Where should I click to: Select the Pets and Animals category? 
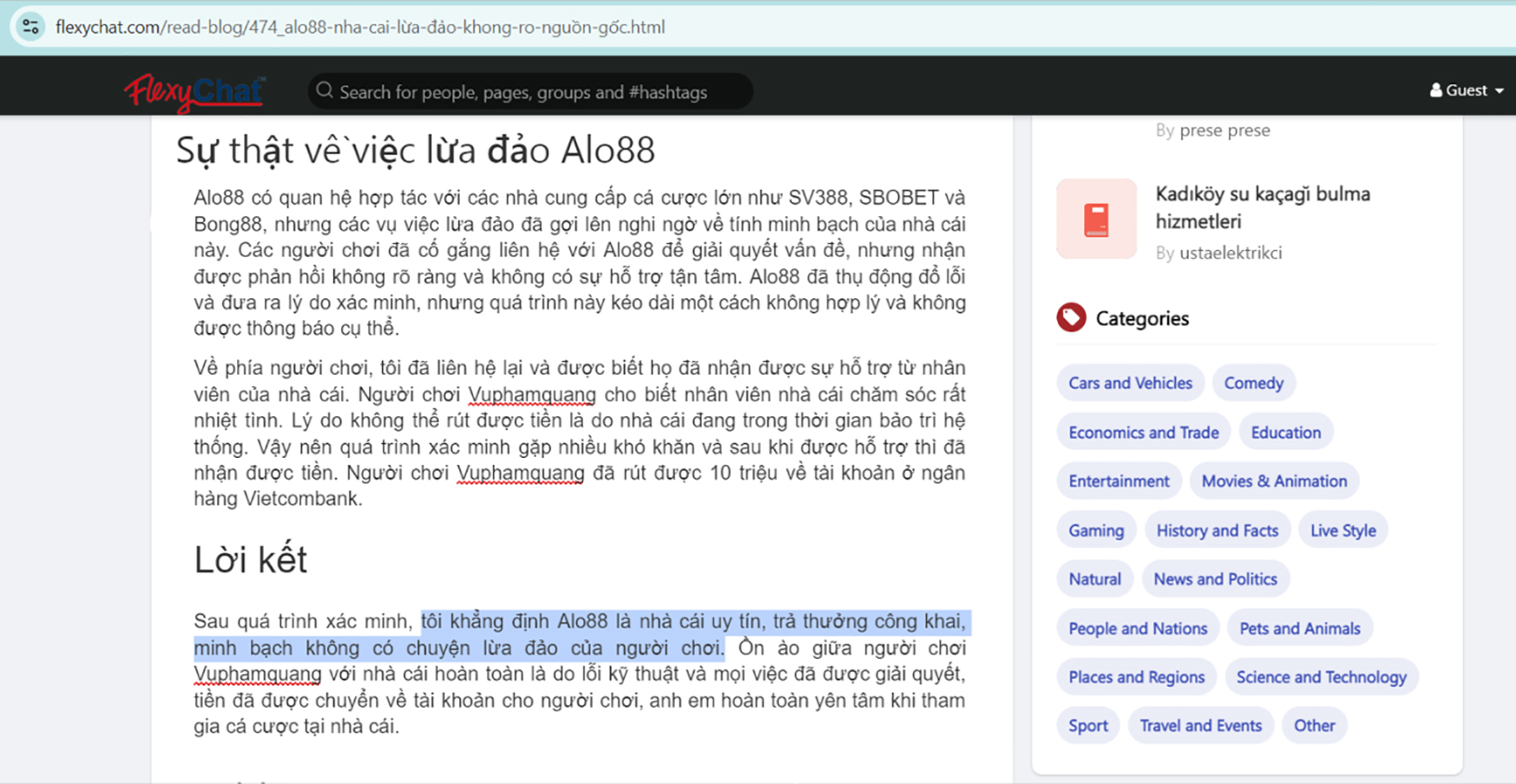1299,629
